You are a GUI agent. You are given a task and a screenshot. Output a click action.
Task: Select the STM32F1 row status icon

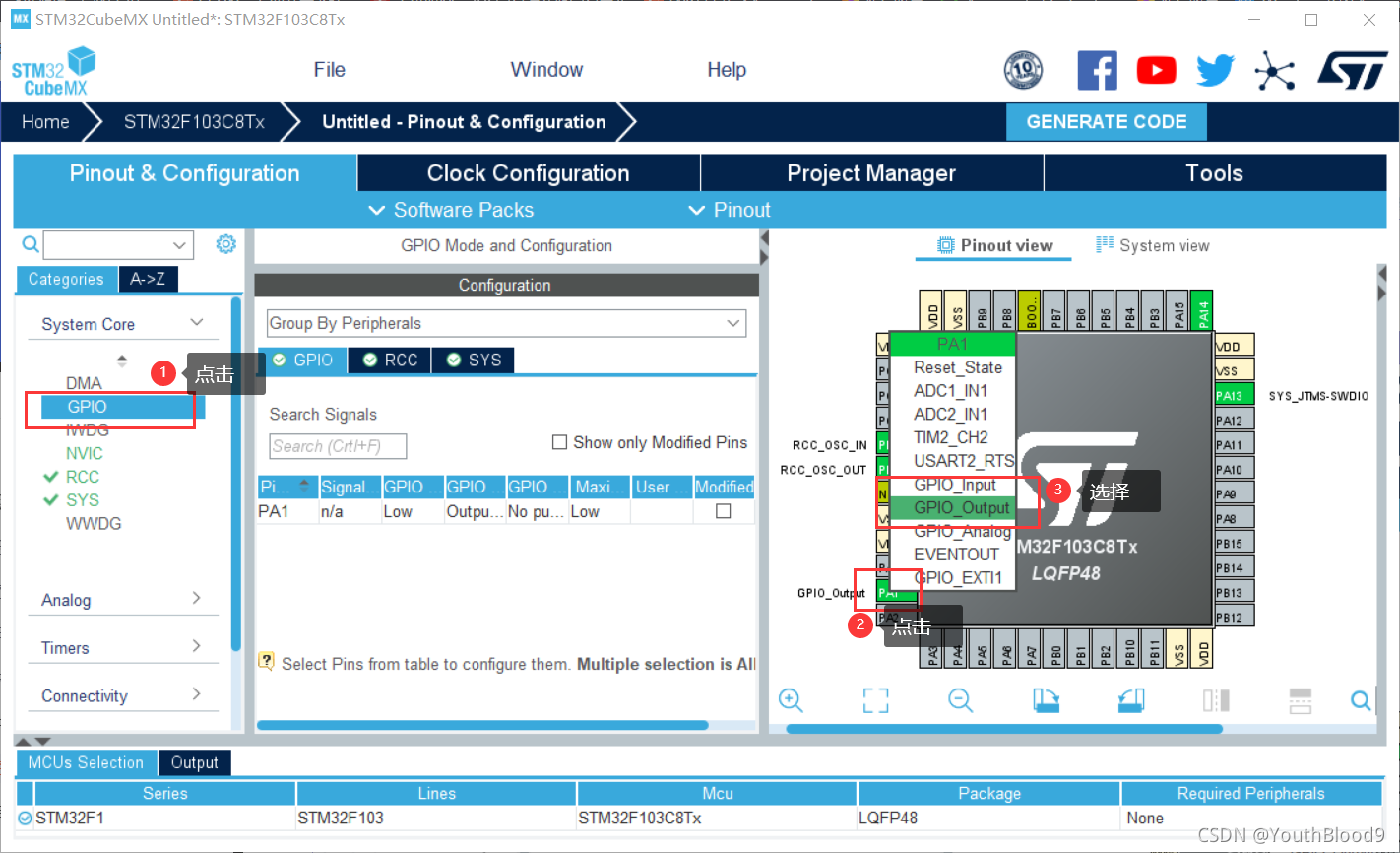[25, 818]
